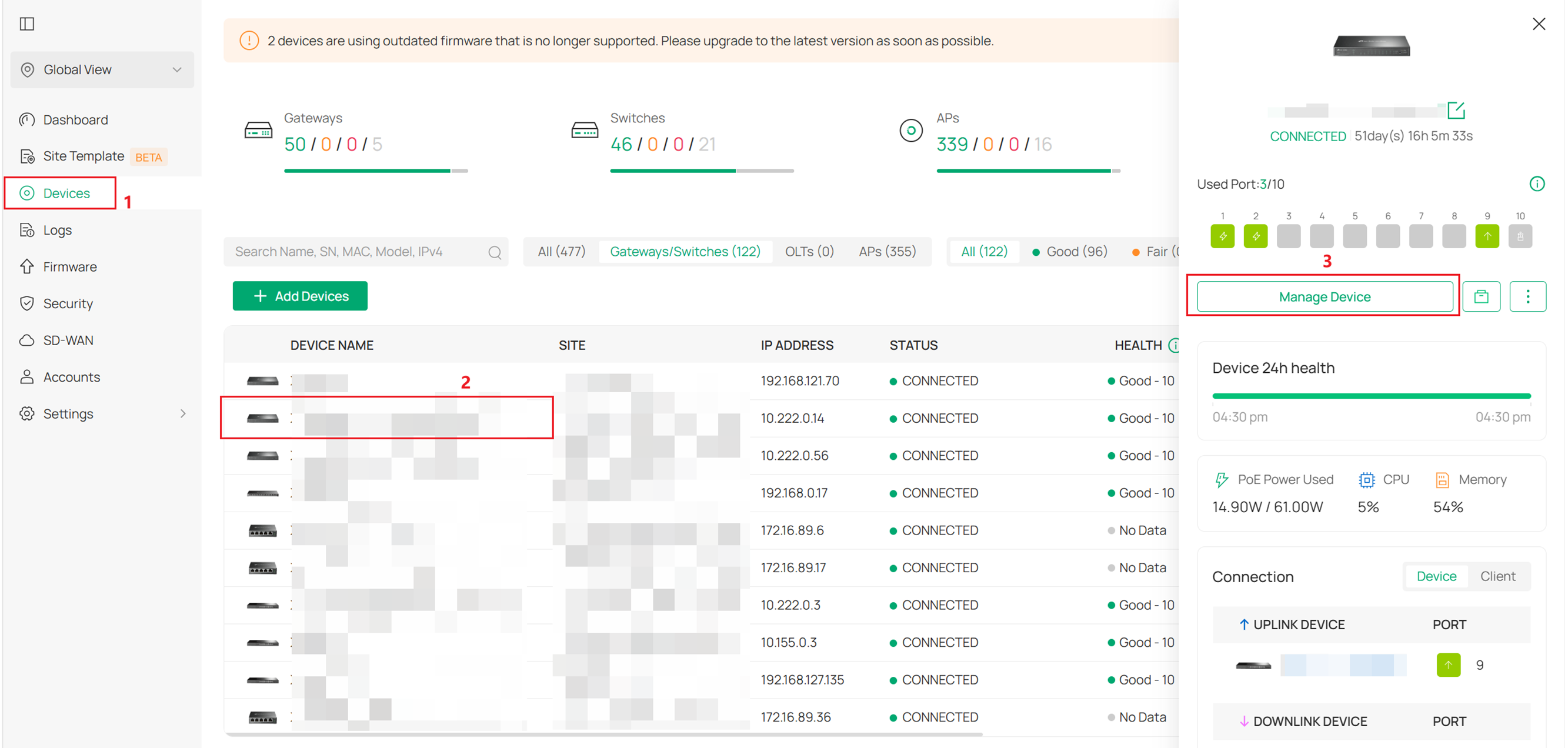The width and height of the screenshot is (1568, 748).
Task: Click the edit device name icon
Action: click(x=1456, y=110)
